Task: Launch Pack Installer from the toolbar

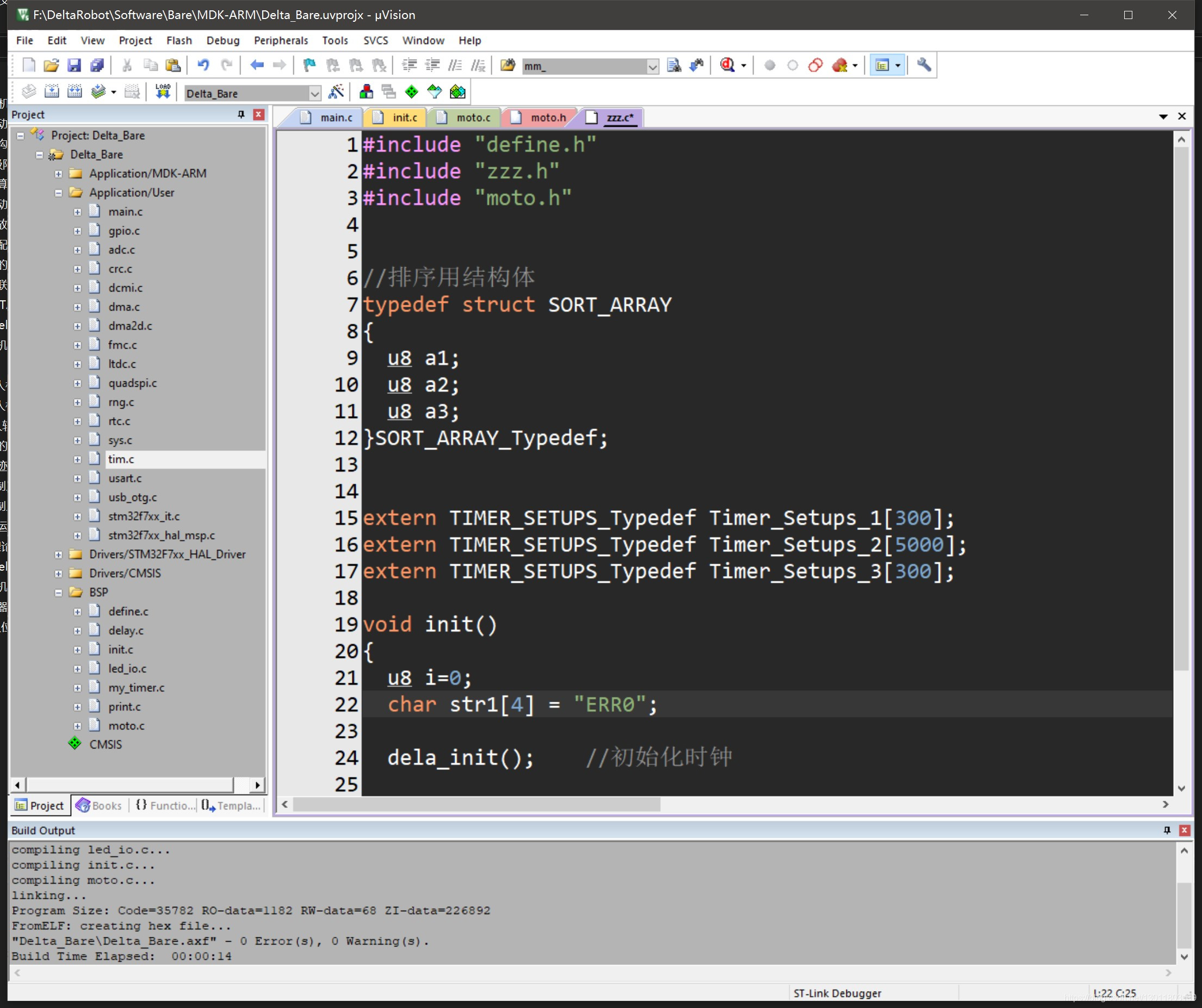Action: (458, 91)
